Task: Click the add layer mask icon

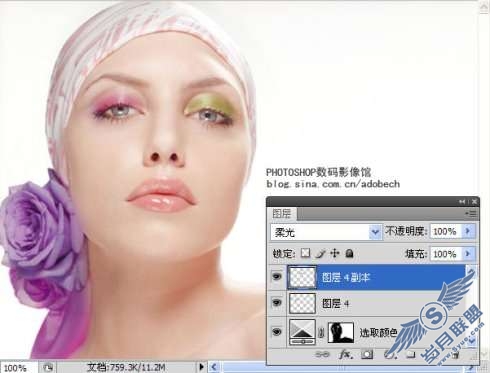Action: coord(367,355)
